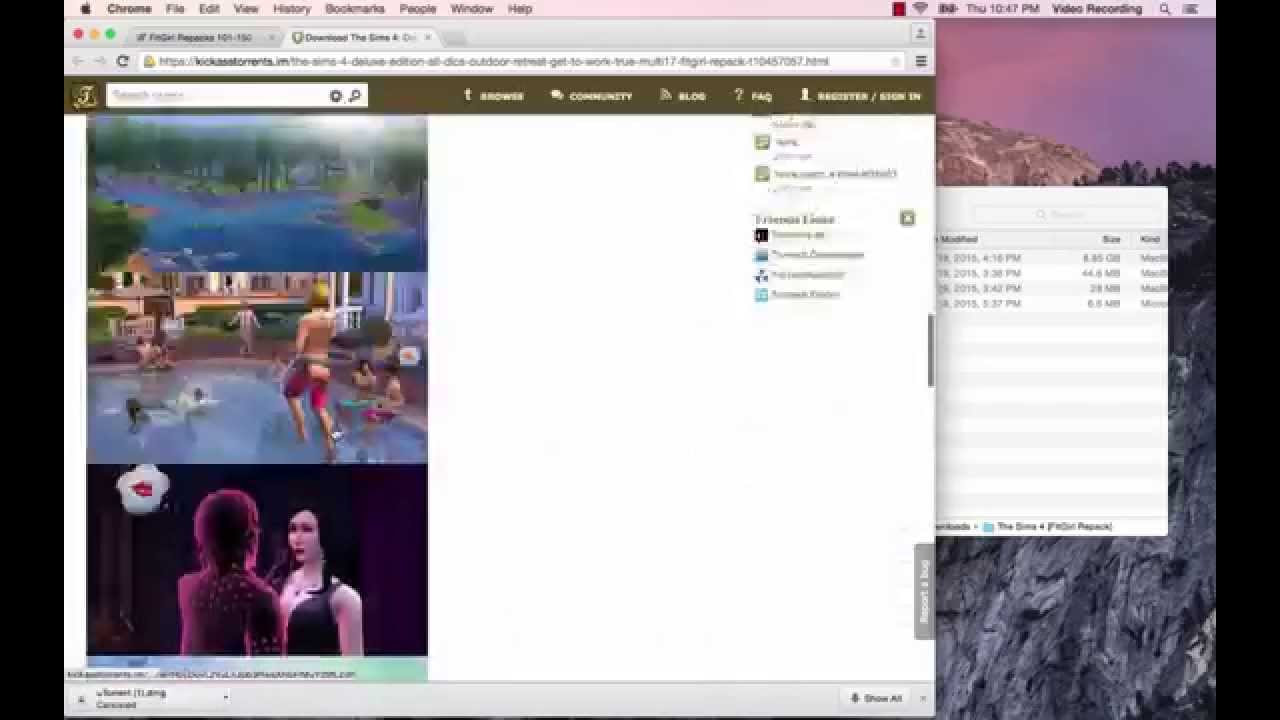Click Register / Sign In
1280x720 pixels.
pyautogui.click(x=860, y=96)
